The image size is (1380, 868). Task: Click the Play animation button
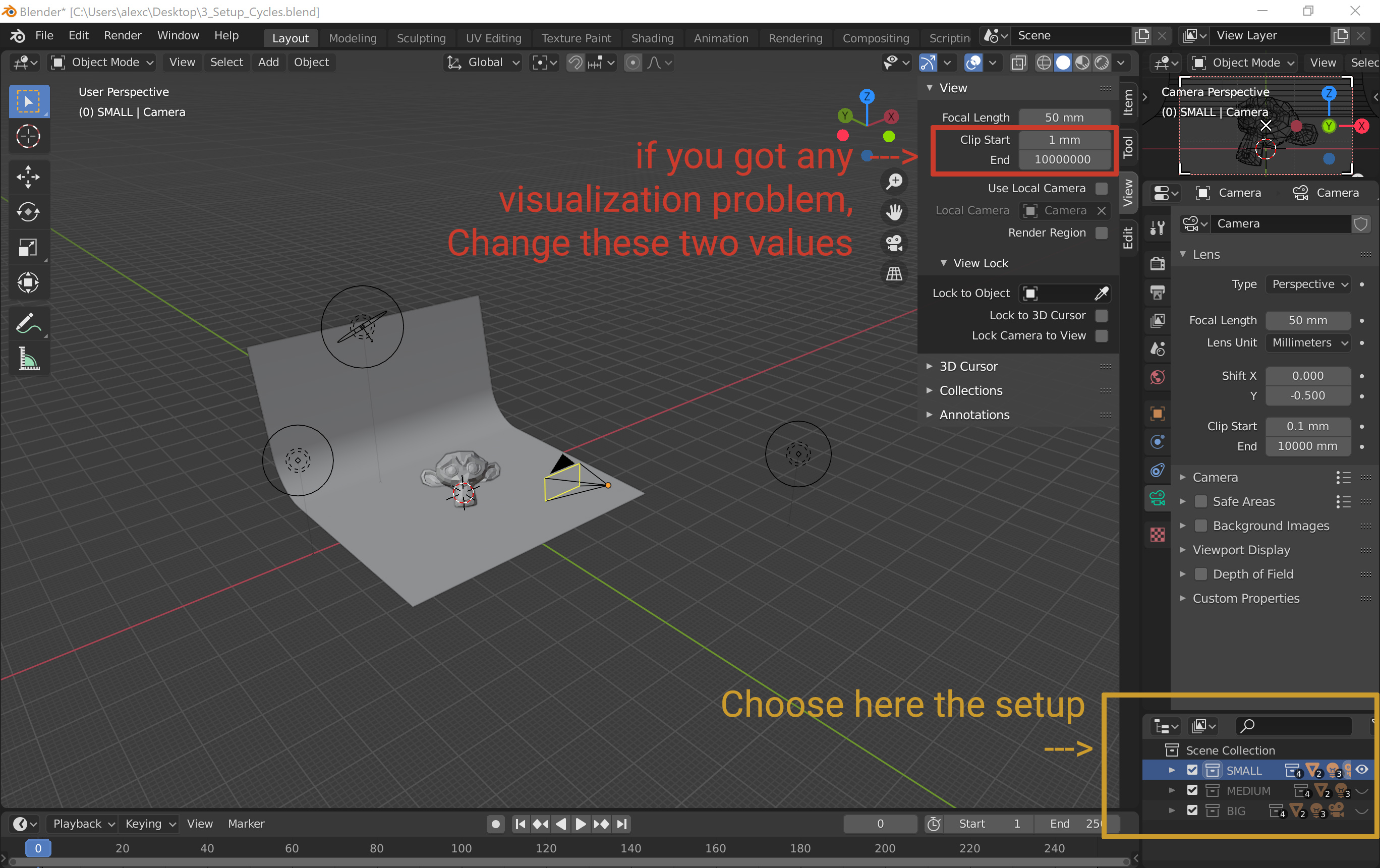pyautogui.click(x=580, y=824)
